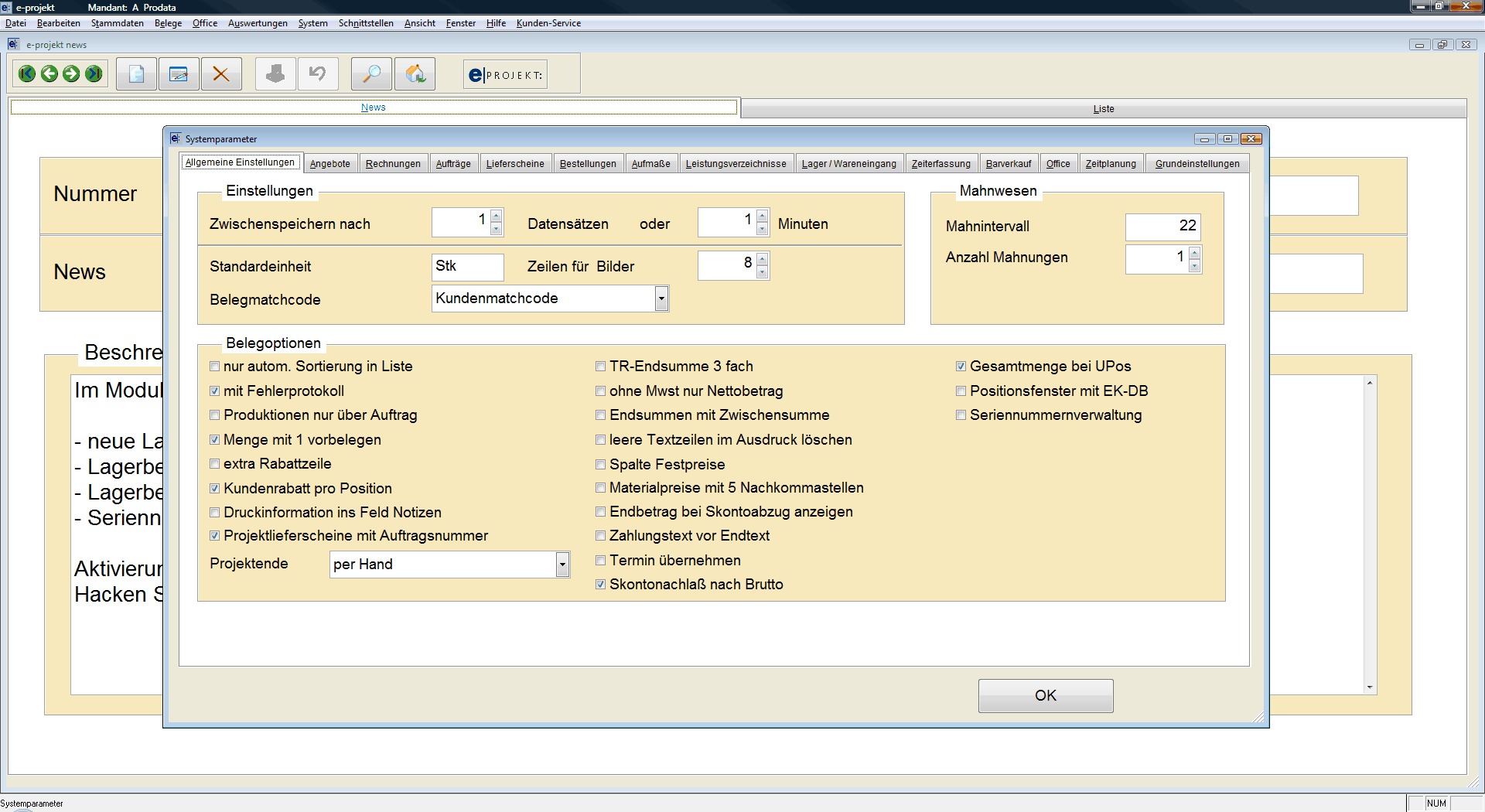Click the Standardeinheit field showing Stk
The width and height of the screenshot is (1485, 812).
pyautogui.click(x=467, y=267)
